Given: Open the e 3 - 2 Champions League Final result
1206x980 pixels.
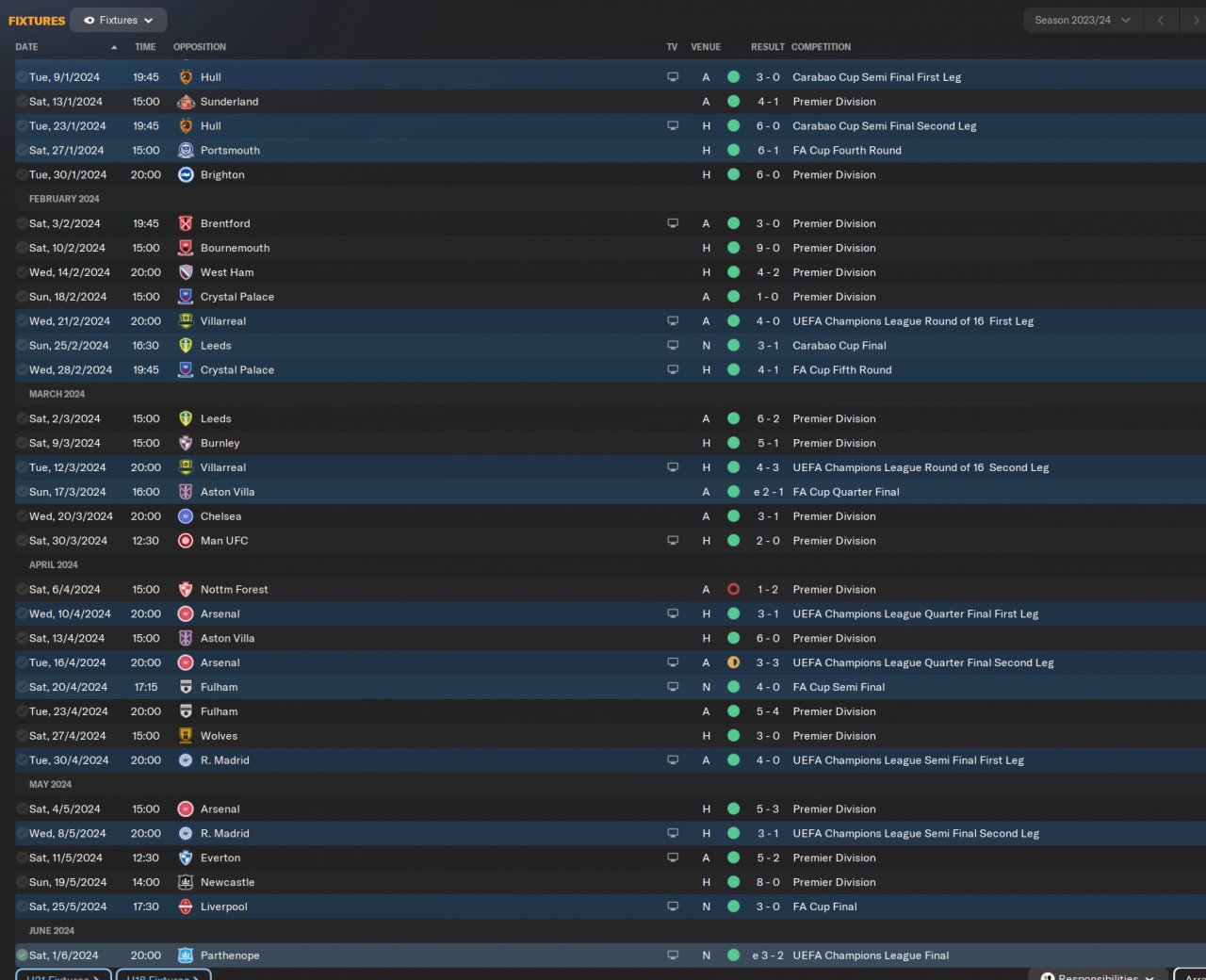Looking at the screenshot, I should (x=768, y=956).
